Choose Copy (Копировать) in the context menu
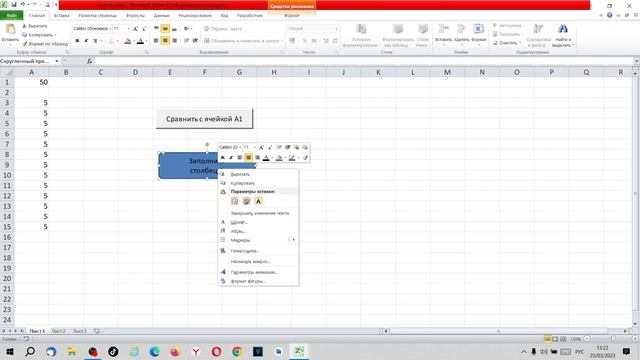The height and width of the screenshot is (360, 640). 258,183
